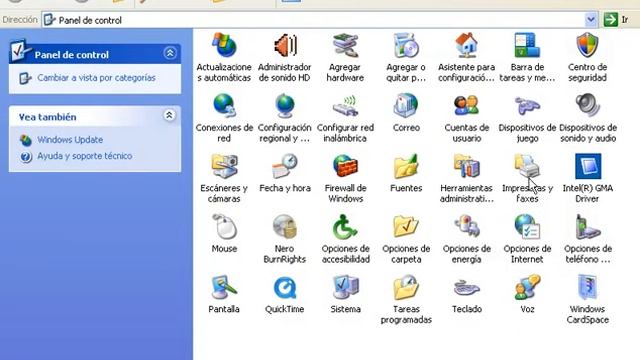
Task: Open Windows Update link
Action: [70, 140]
